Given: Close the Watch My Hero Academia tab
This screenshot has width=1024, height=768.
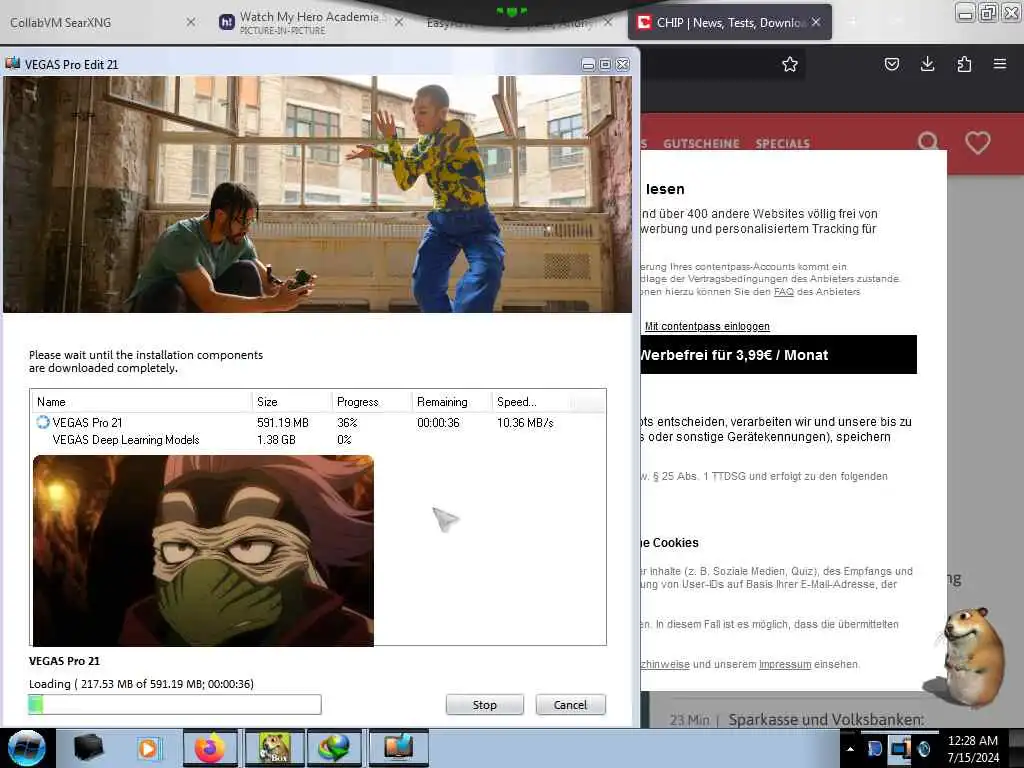Looking at the screenshot, I should 399,22.
